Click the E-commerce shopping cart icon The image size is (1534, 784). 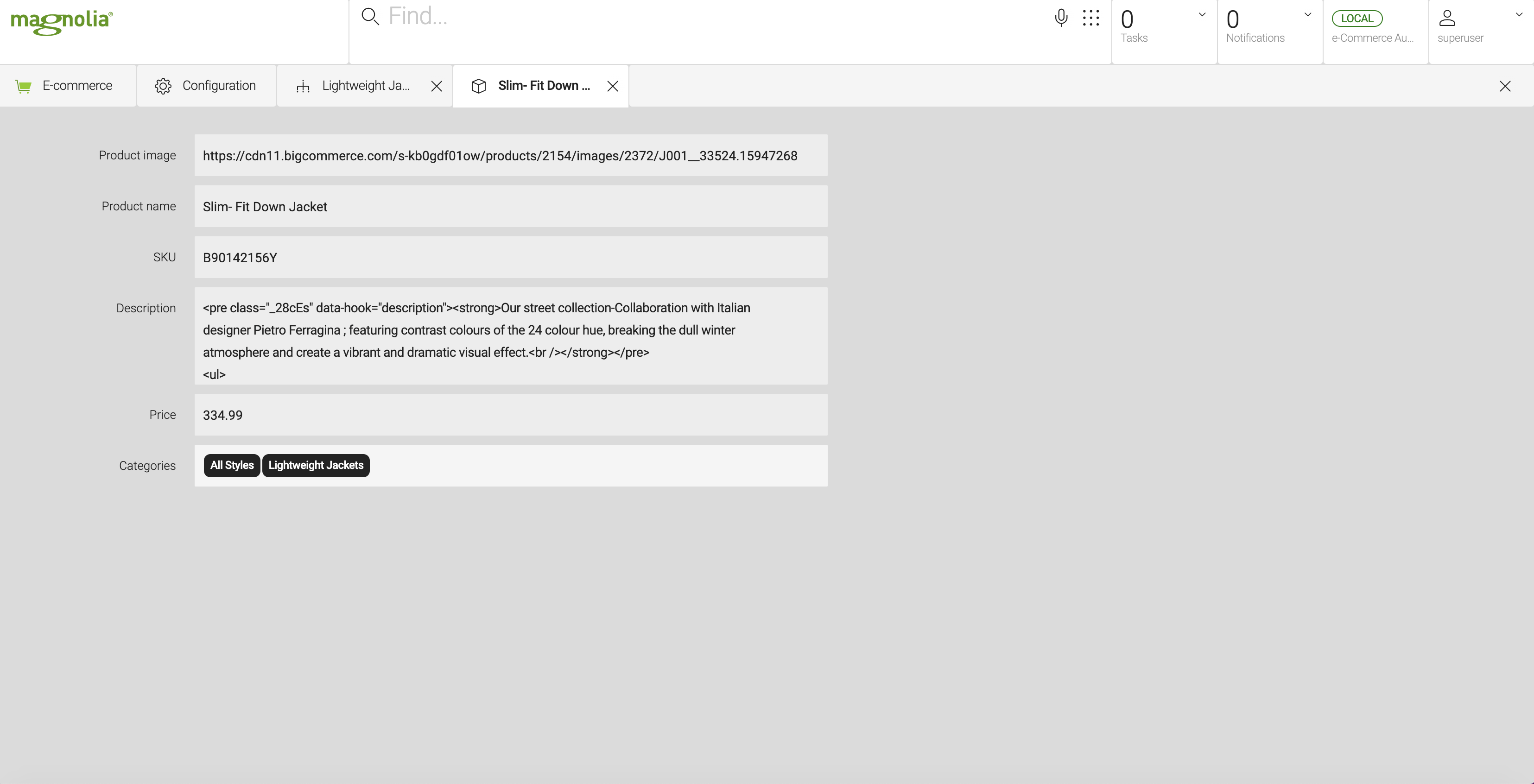click(23, 86)
